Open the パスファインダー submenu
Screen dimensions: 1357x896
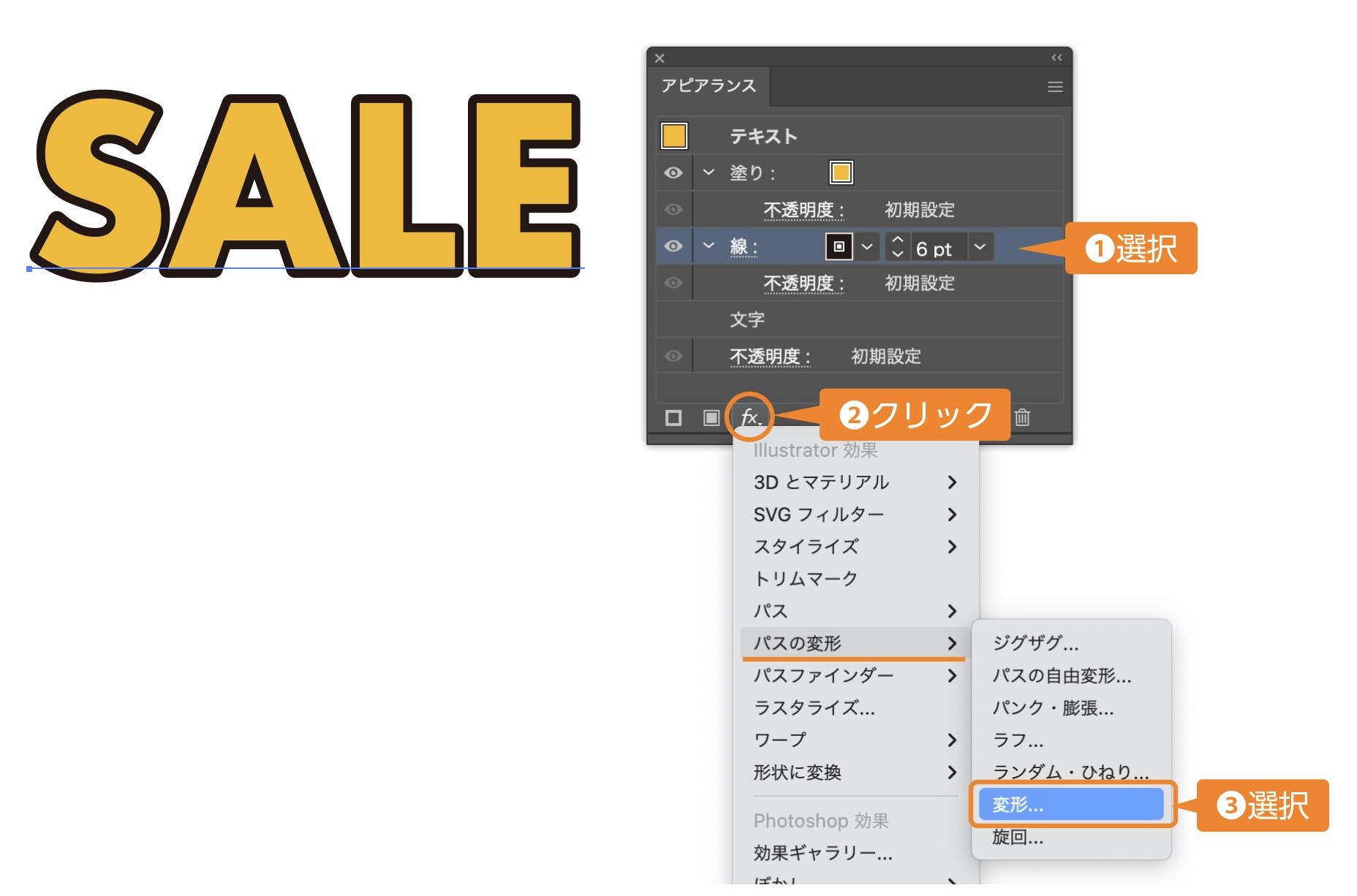pos(855,675)
